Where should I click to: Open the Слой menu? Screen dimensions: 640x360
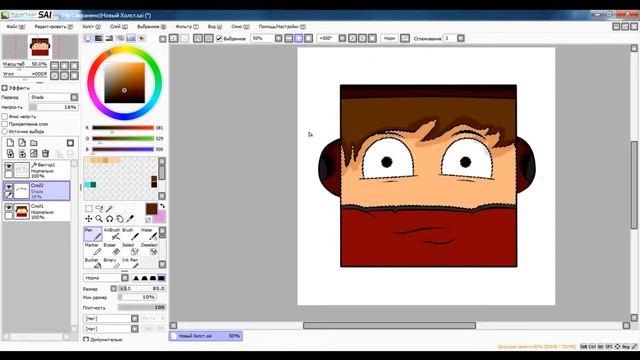coord(119,27)
